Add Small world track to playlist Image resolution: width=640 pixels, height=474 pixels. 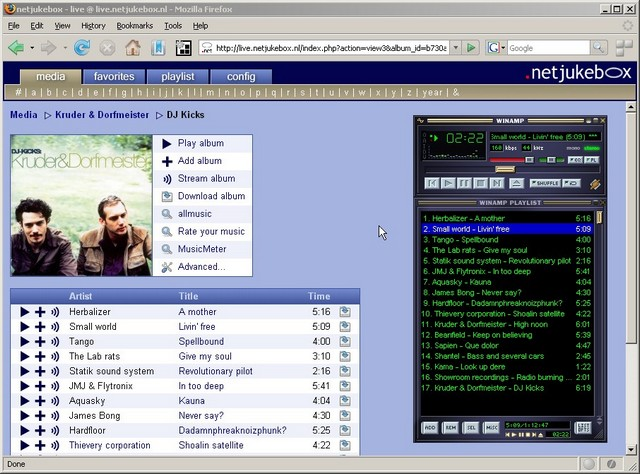(40, 327)
